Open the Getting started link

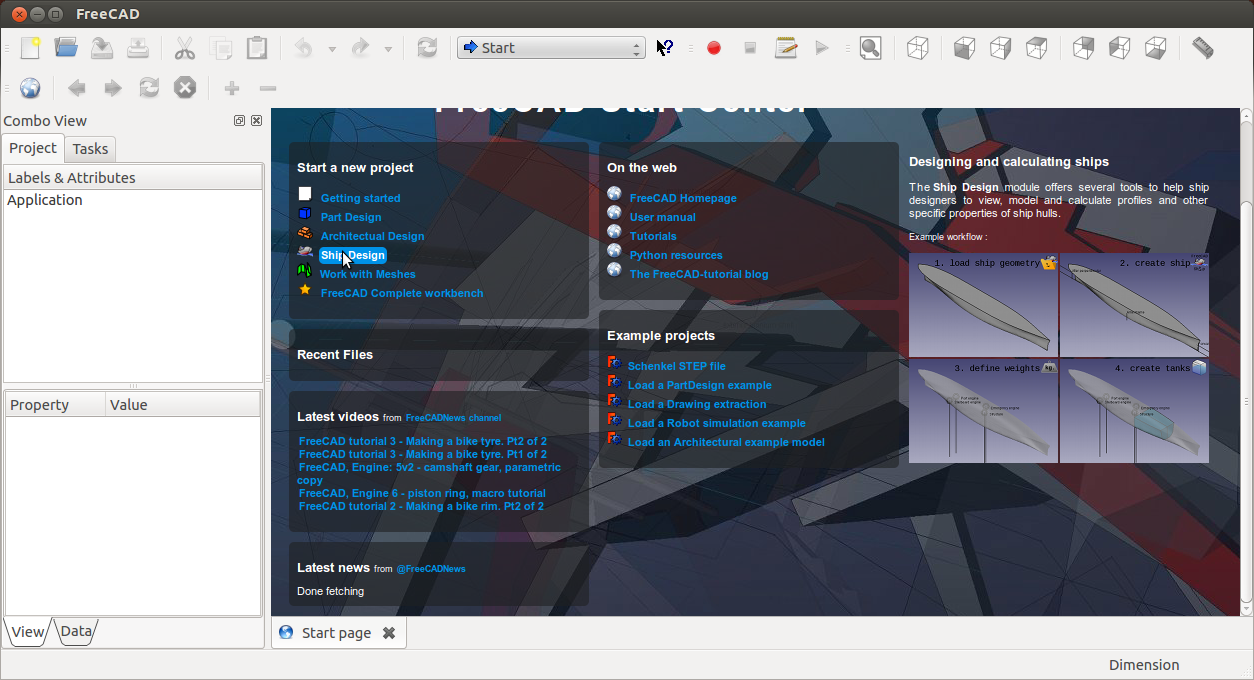(360, 198)
